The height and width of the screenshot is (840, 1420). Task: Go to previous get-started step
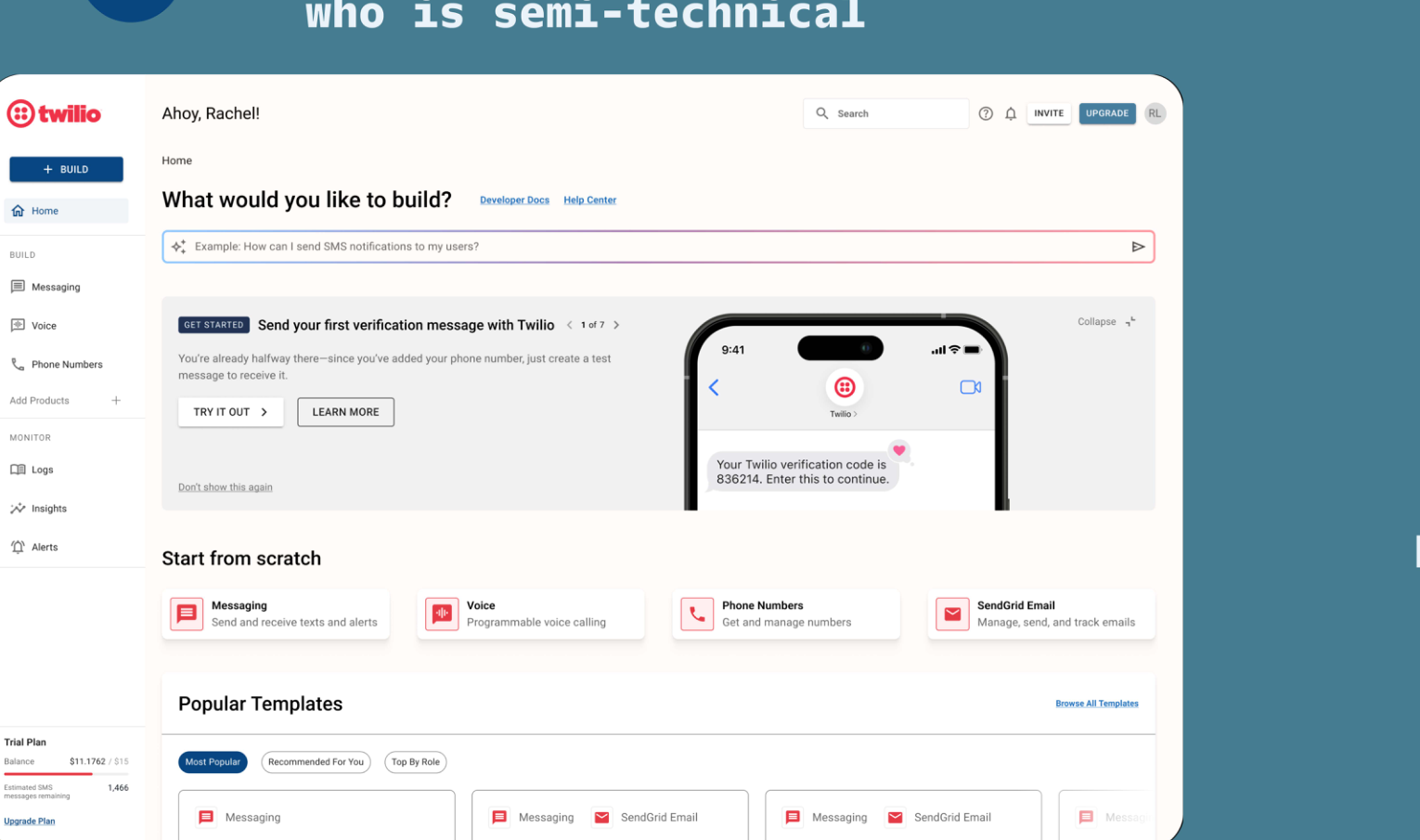569,325
